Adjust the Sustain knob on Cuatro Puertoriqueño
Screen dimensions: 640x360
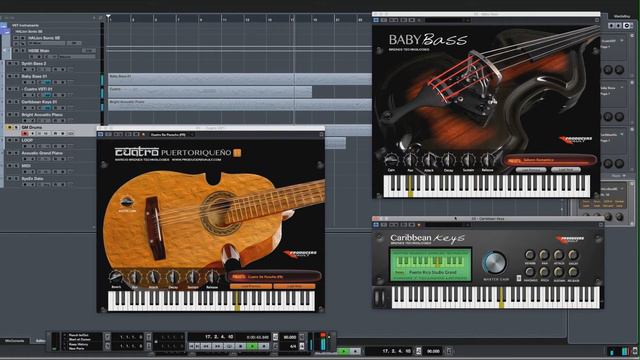point(193,277)
